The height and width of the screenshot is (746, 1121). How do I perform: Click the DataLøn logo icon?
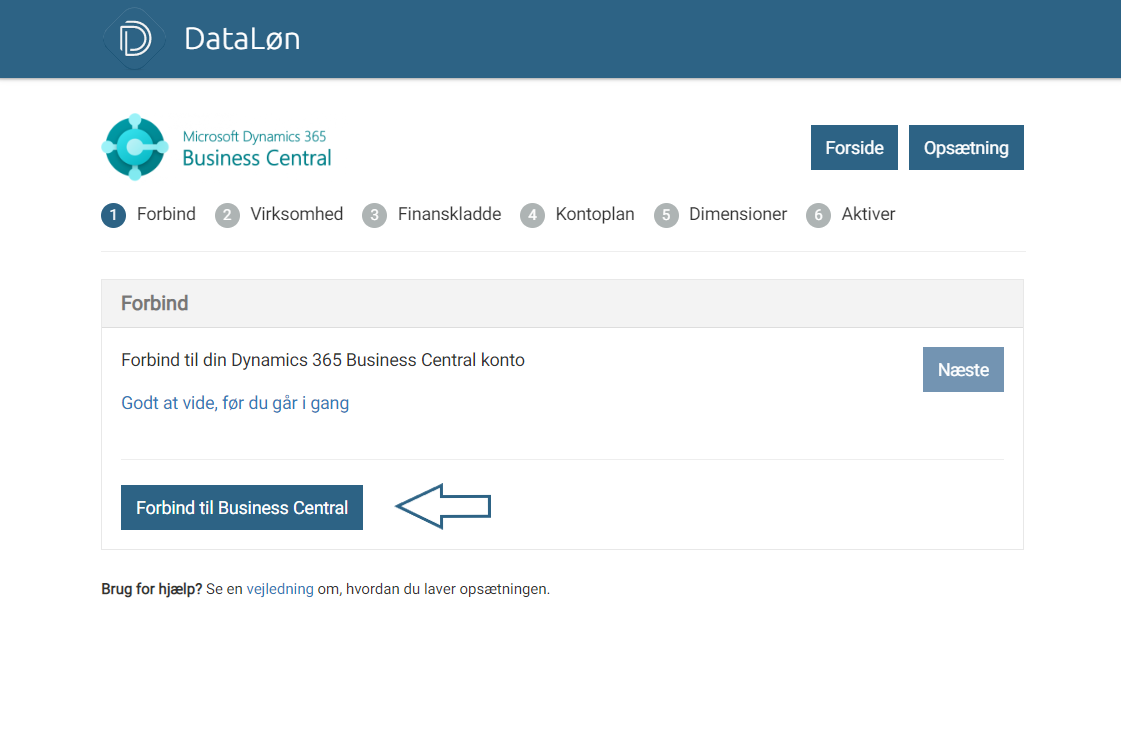(134, 39)
